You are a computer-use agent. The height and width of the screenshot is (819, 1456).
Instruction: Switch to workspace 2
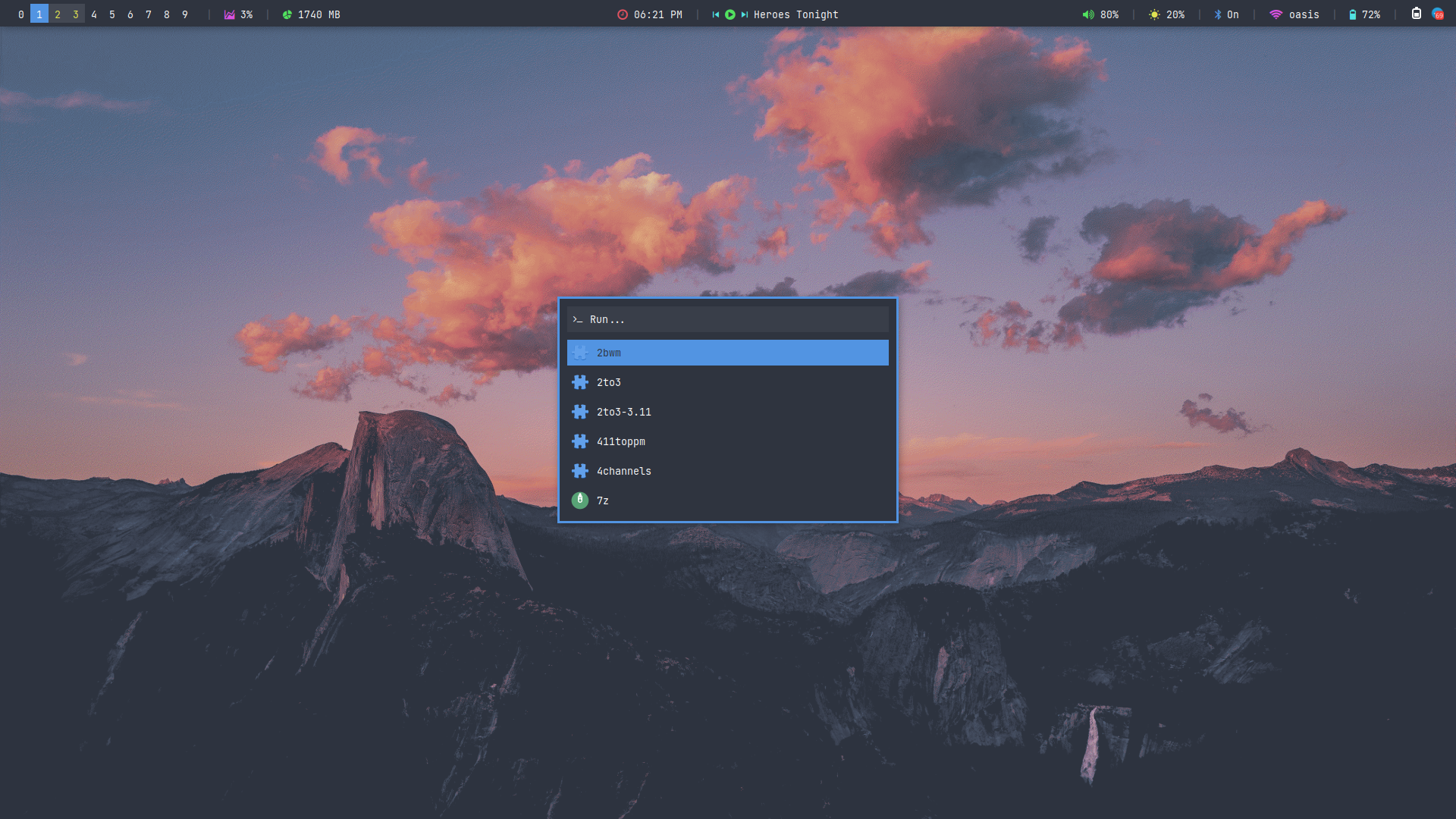(58, 14)
